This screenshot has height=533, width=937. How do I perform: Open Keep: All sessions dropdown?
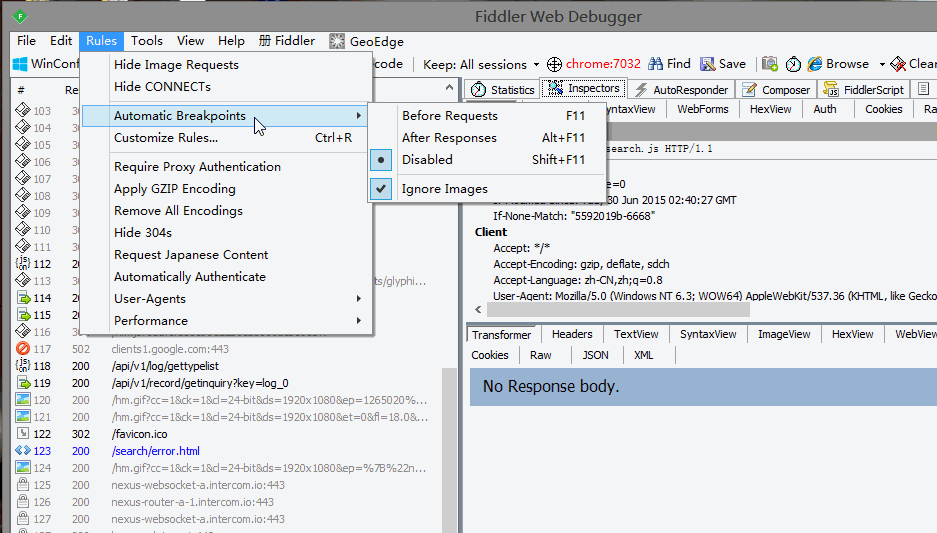click(x=481, y=64)
